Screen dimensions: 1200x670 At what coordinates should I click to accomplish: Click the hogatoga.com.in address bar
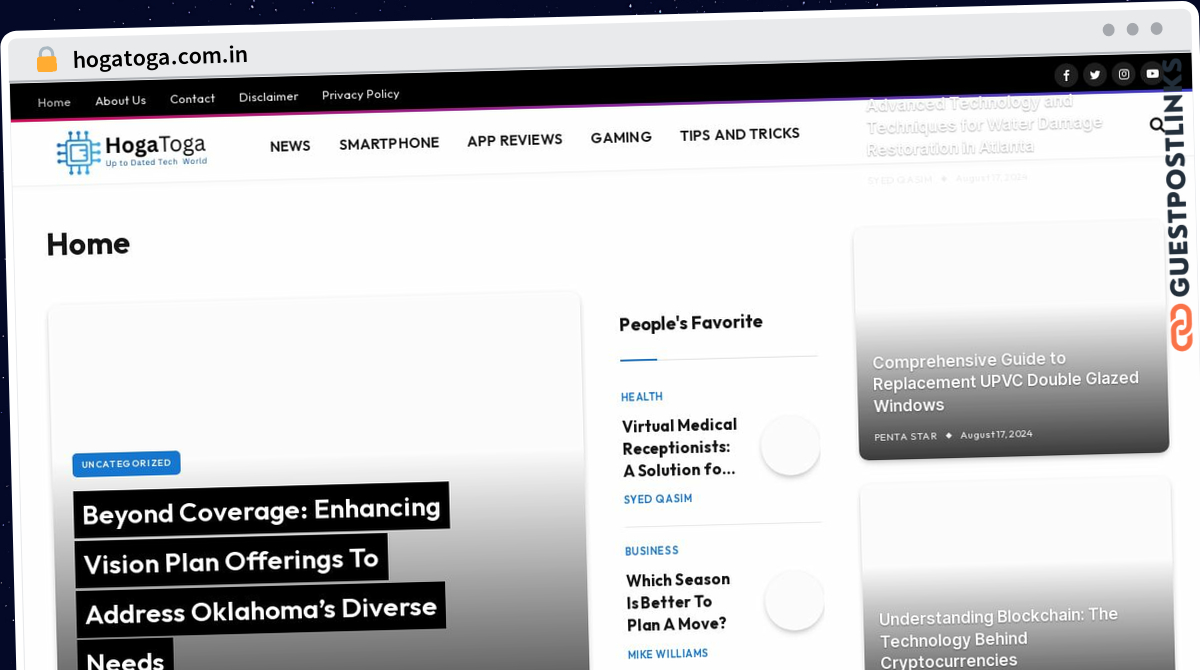pos(160,57)
